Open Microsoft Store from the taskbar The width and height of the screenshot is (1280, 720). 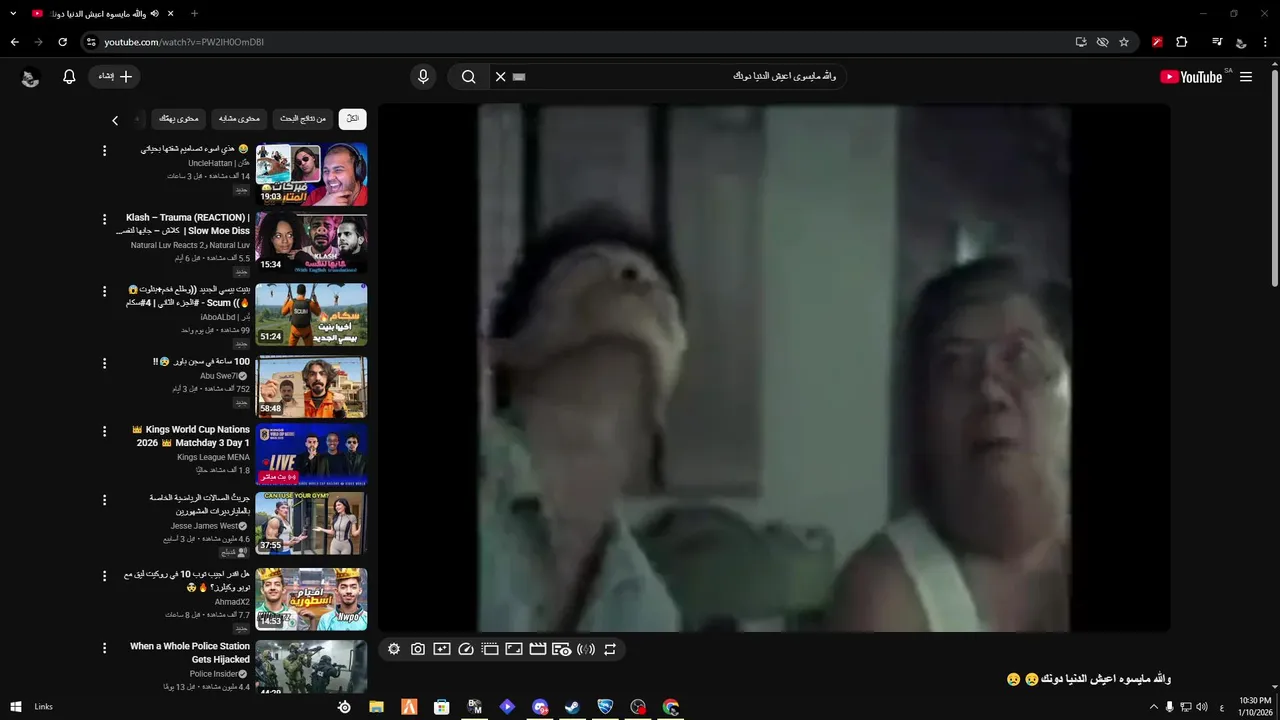[x=441, y=707]
